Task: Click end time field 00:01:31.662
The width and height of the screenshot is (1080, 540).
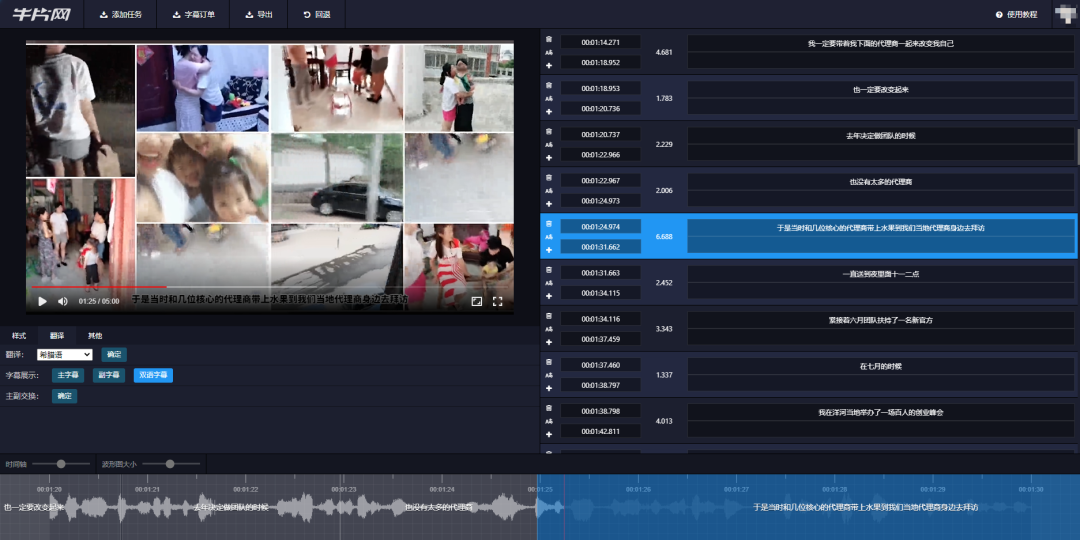Action: 601,247
